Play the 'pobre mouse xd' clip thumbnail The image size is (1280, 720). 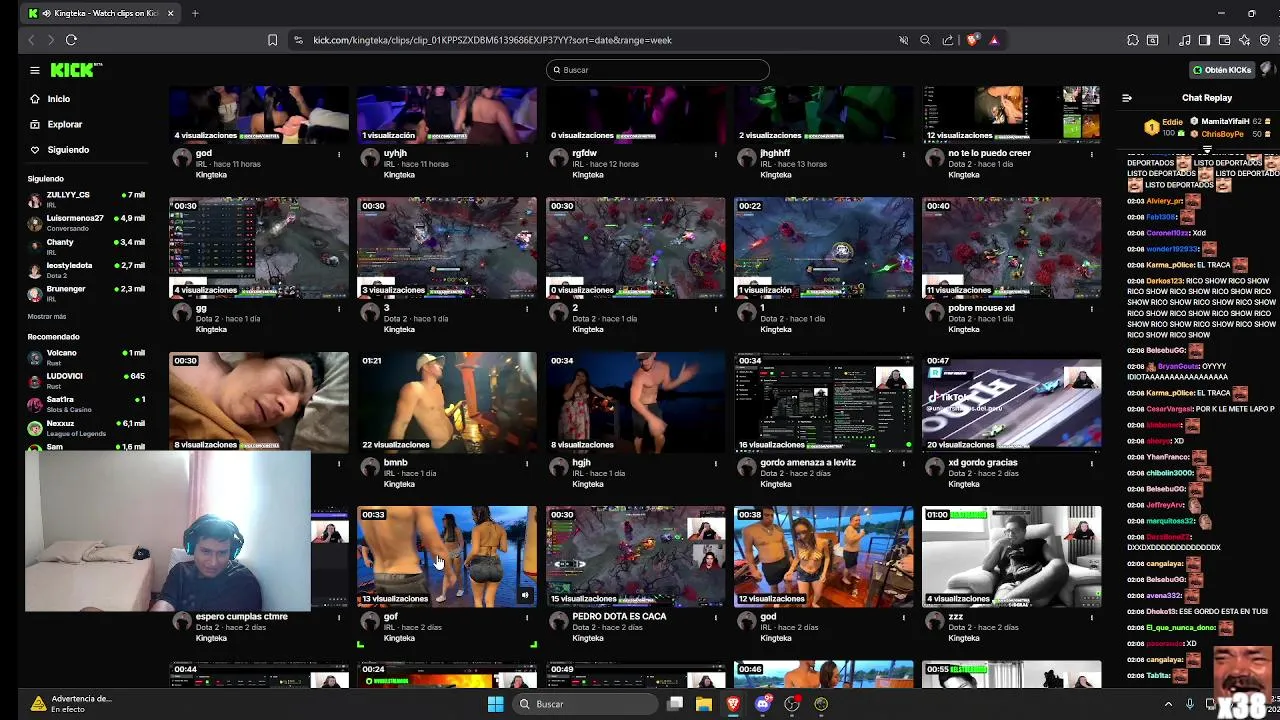click(x=1011, y=247)
